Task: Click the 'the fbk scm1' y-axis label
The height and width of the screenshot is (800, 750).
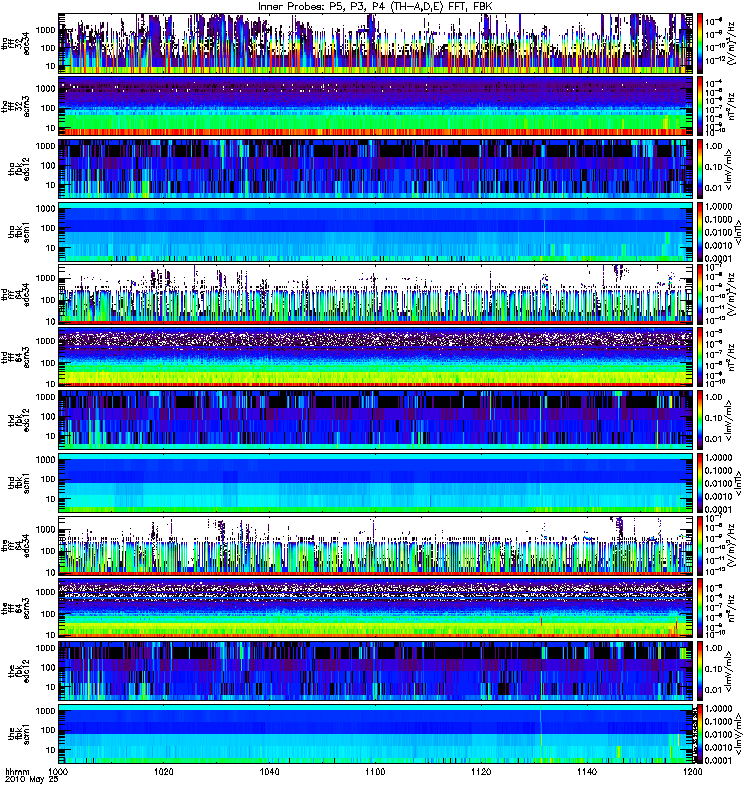Action: point(18,734)
